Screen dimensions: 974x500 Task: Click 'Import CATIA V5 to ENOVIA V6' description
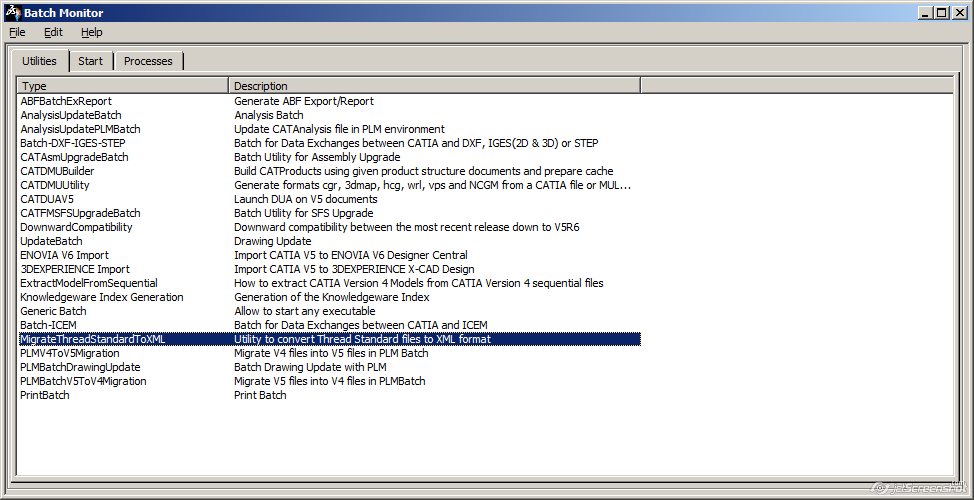tap(351, 255)
